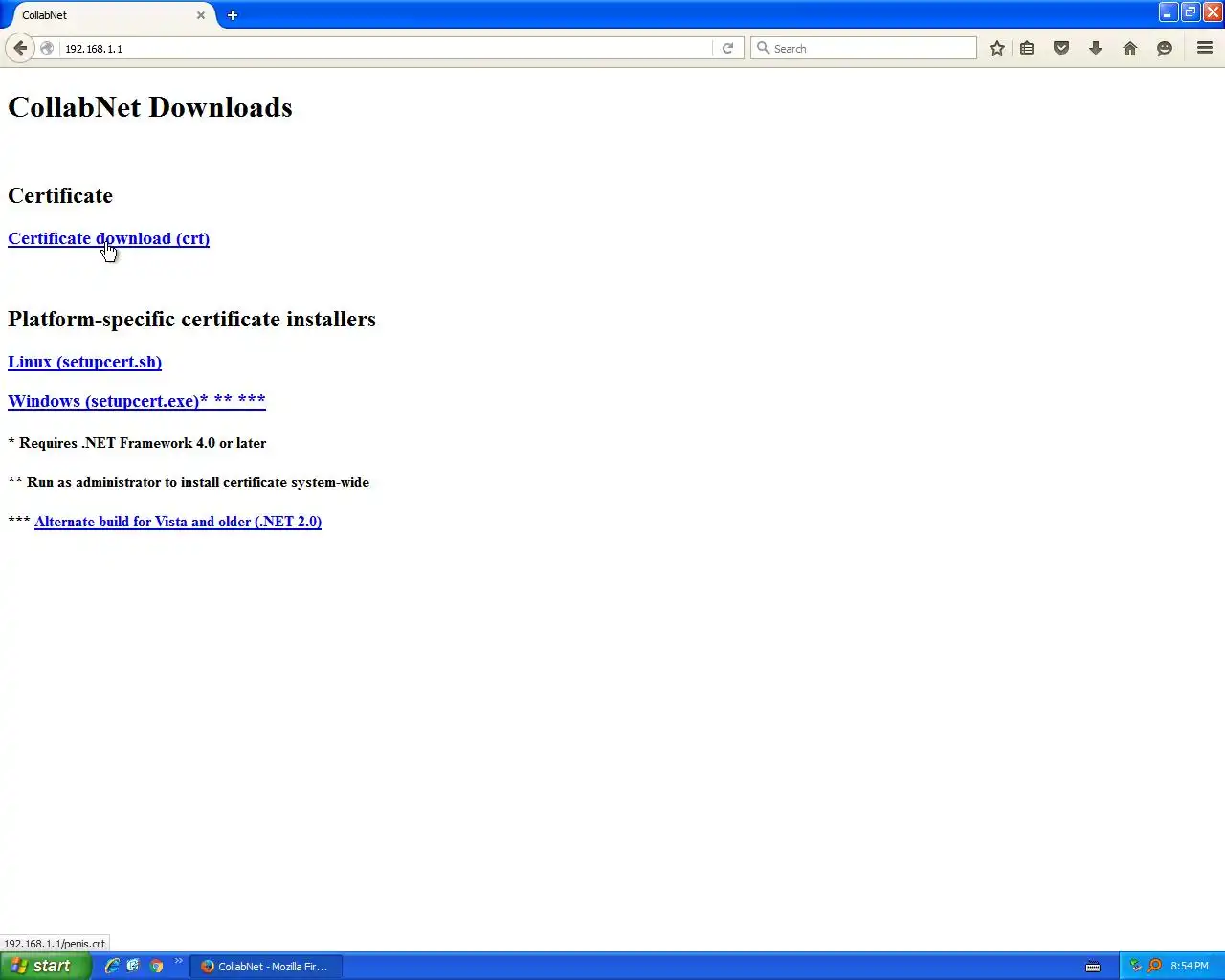
Task: Click the Requires .NET Framework 4.0 note
Action: 137,443
